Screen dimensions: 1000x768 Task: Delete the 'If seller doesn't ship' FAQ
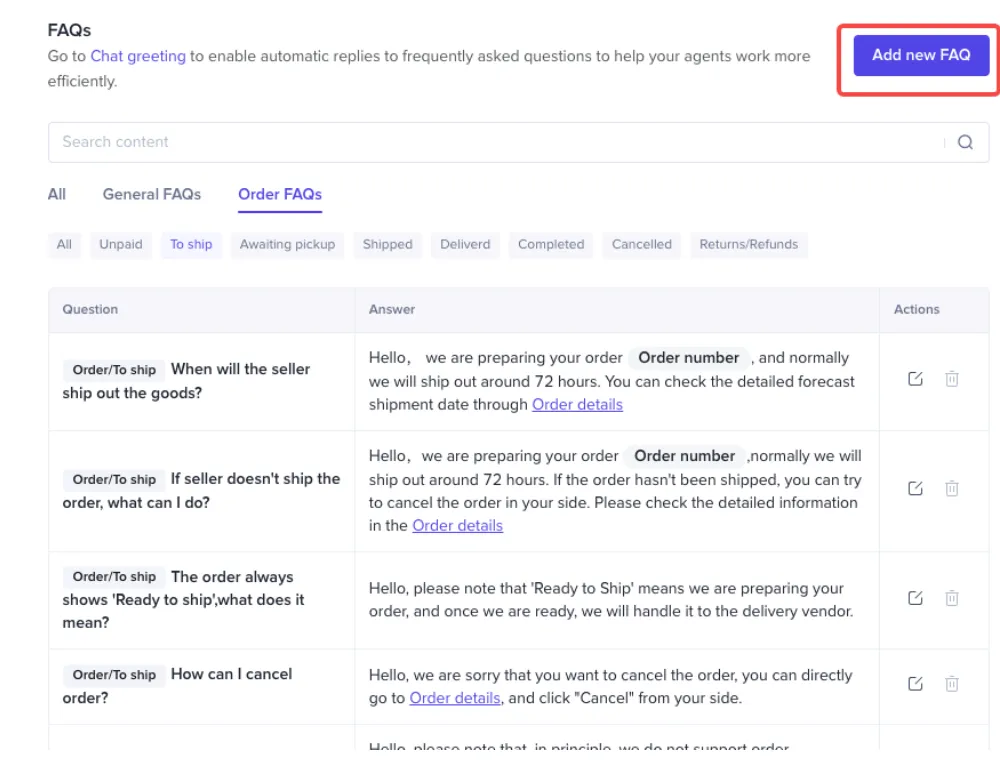(952, 489)
